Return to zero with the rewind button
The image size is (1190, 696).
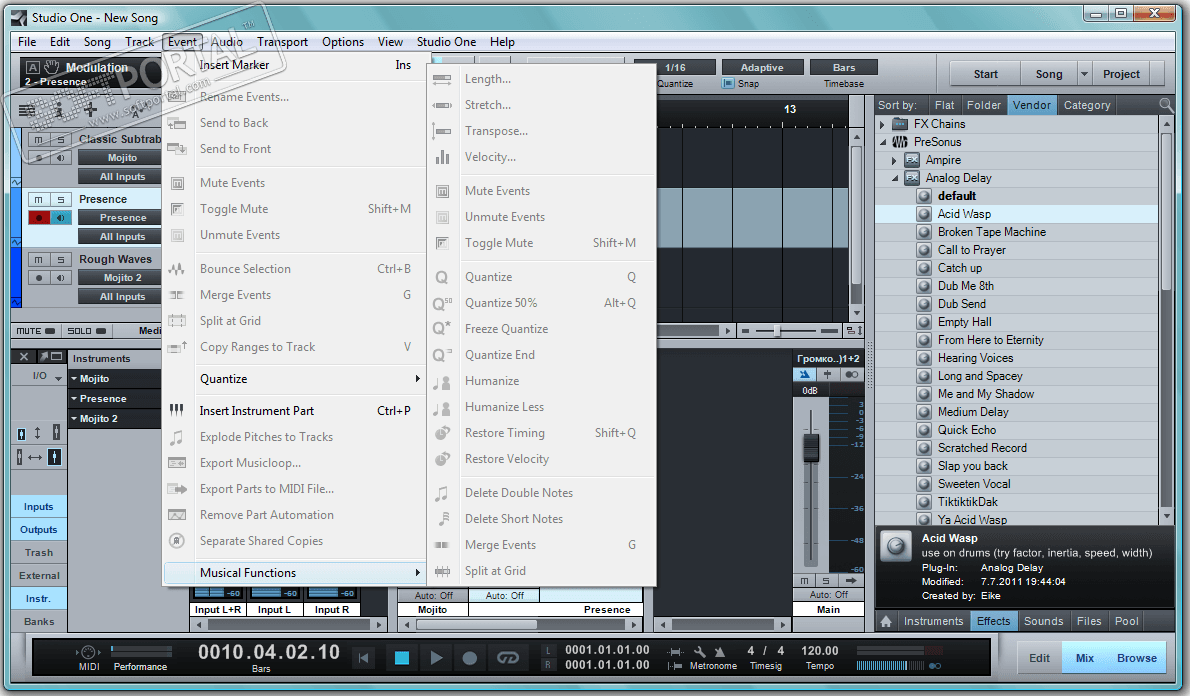364,658
